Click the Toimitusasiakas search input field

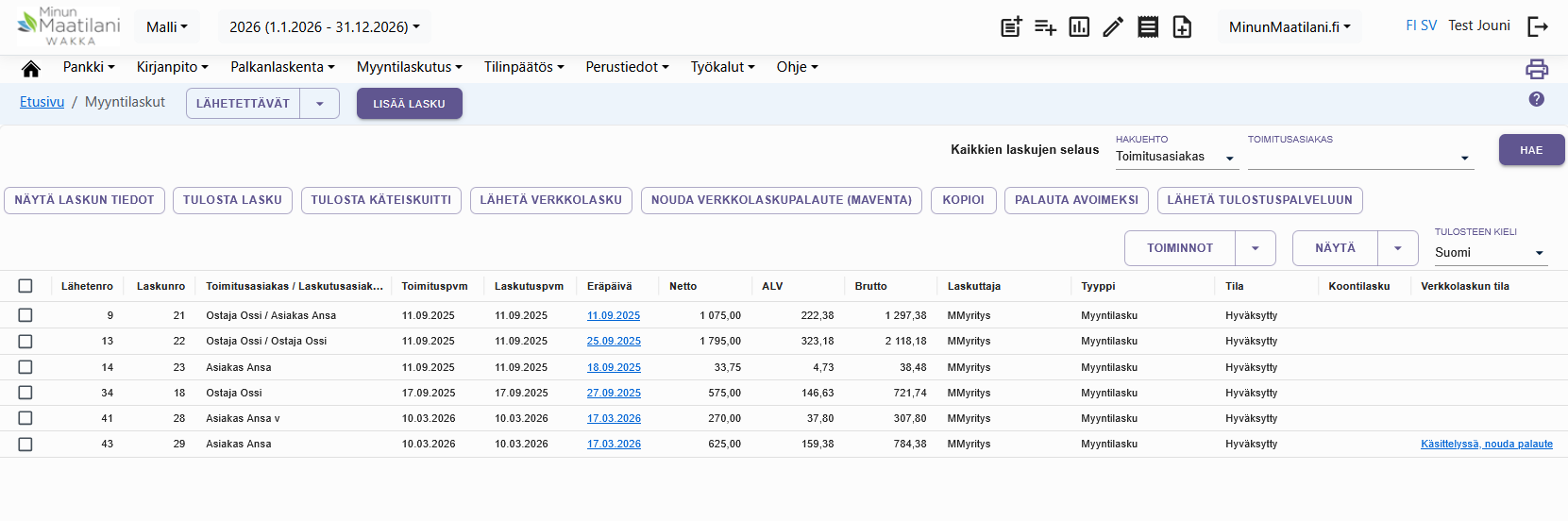[x=1360, y=158]
